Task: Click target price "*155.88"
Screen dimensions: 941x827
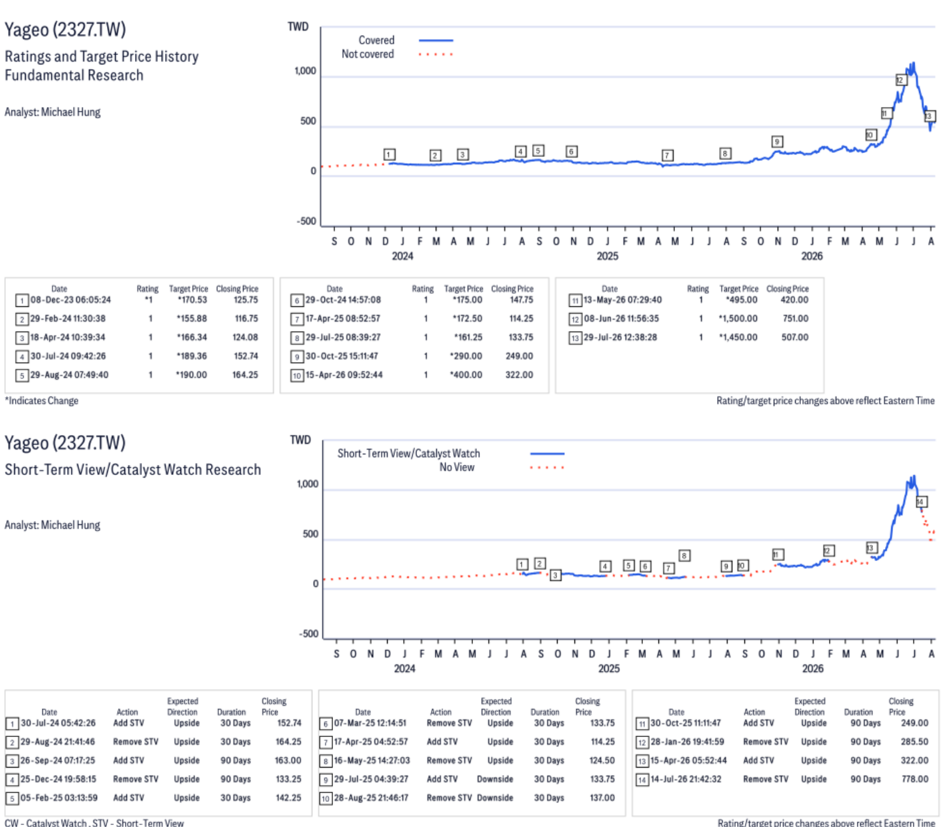Action: [x=192, y=319]
